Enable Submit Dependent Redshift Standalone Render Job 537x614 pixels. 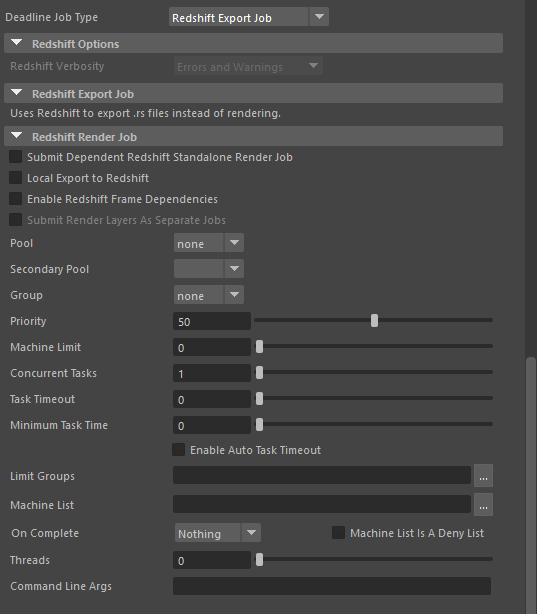(16, 157)
